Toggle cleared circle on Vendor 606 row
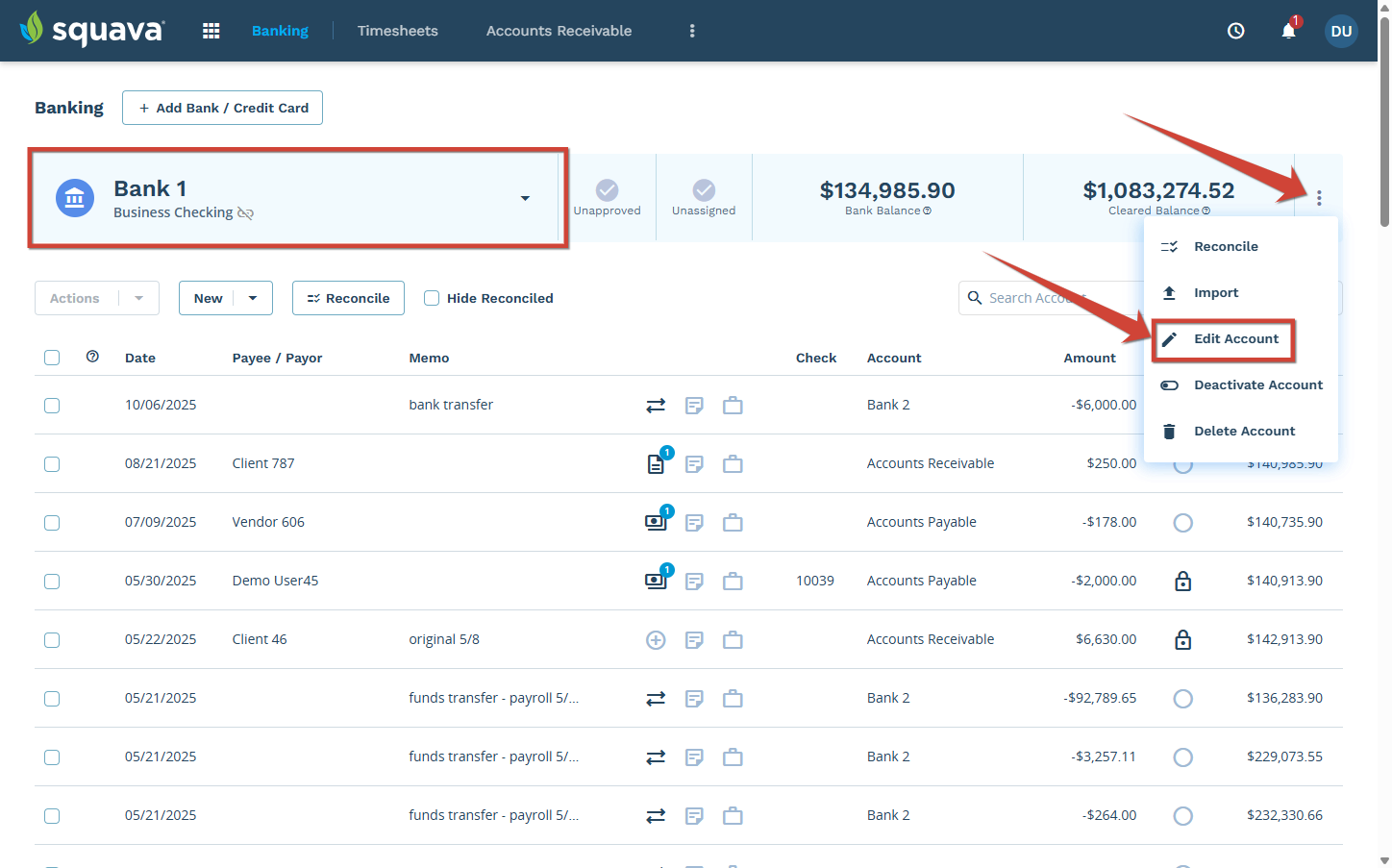Image resolution: width=1392 pixels, height=868 pixels. pyautogui.click(x=1183, y=523)
